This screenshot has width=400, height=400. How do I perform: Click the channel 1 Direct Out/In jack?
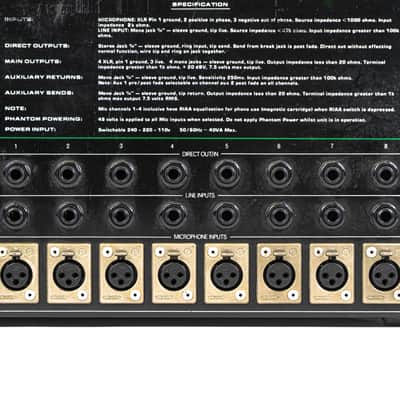point(16,174)
